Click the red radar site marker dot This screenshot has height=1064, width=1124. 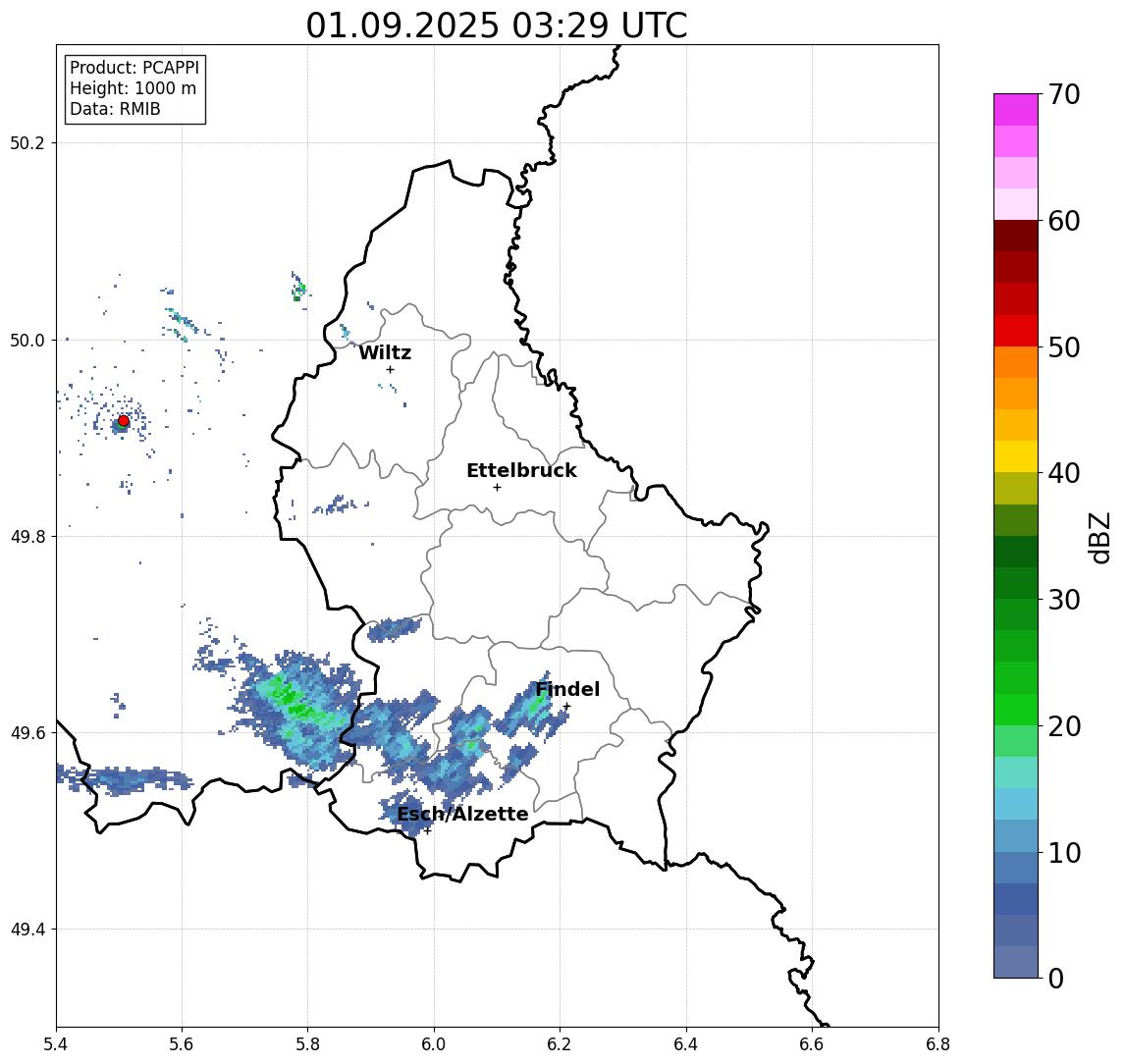click(124, 421)
